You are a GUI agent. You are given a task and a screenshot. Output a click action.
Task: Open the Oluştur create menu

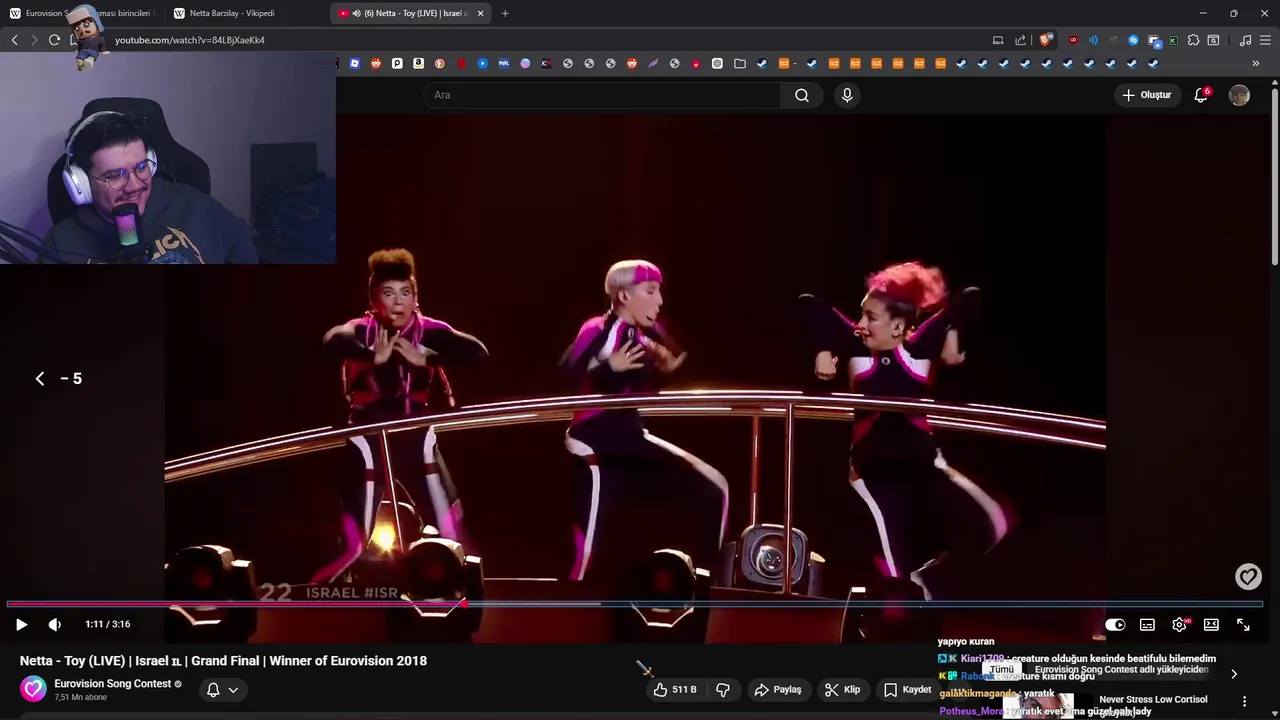[x=1146, y=95]
